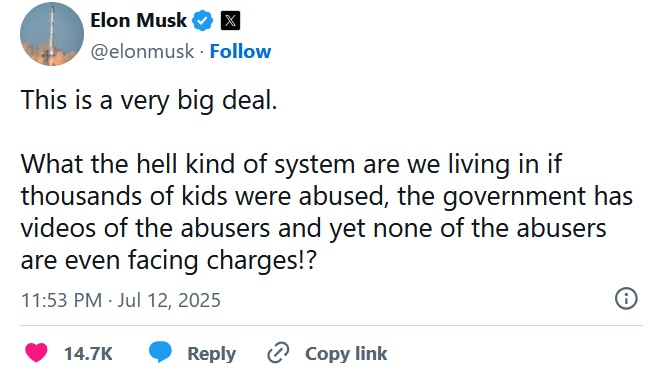Like the tweet with the heart icon
Image resolution: width=661 pixels, height=377 pixels.
(36, 353)
